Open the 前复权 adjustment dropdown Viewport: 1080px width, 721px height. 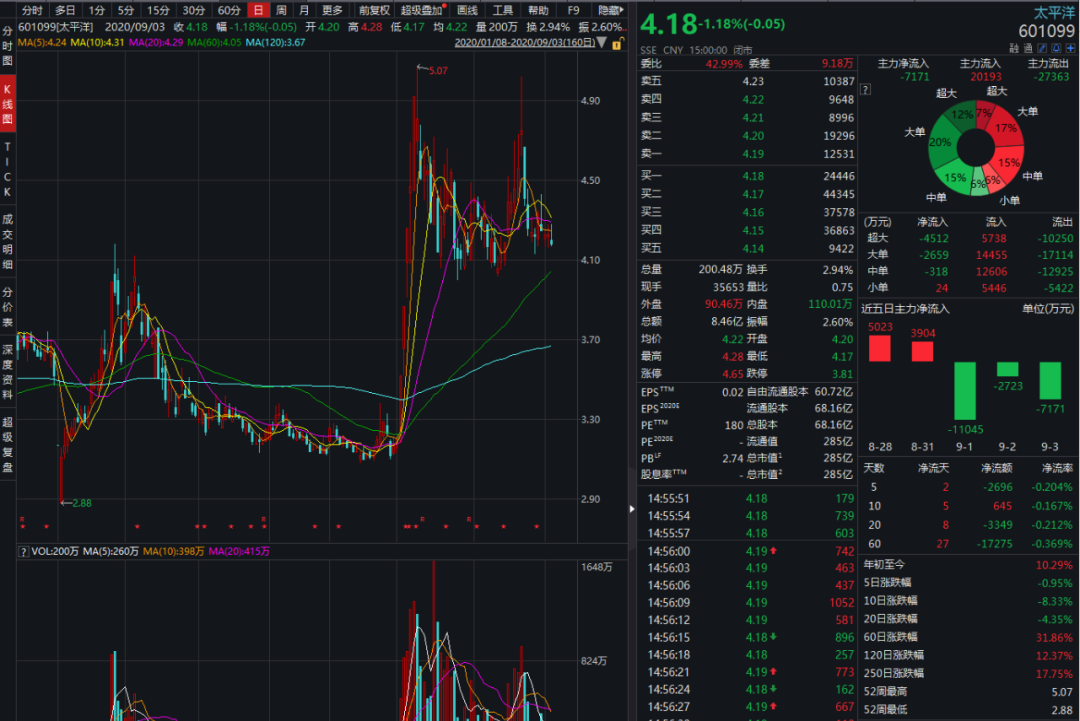point(374,10)
